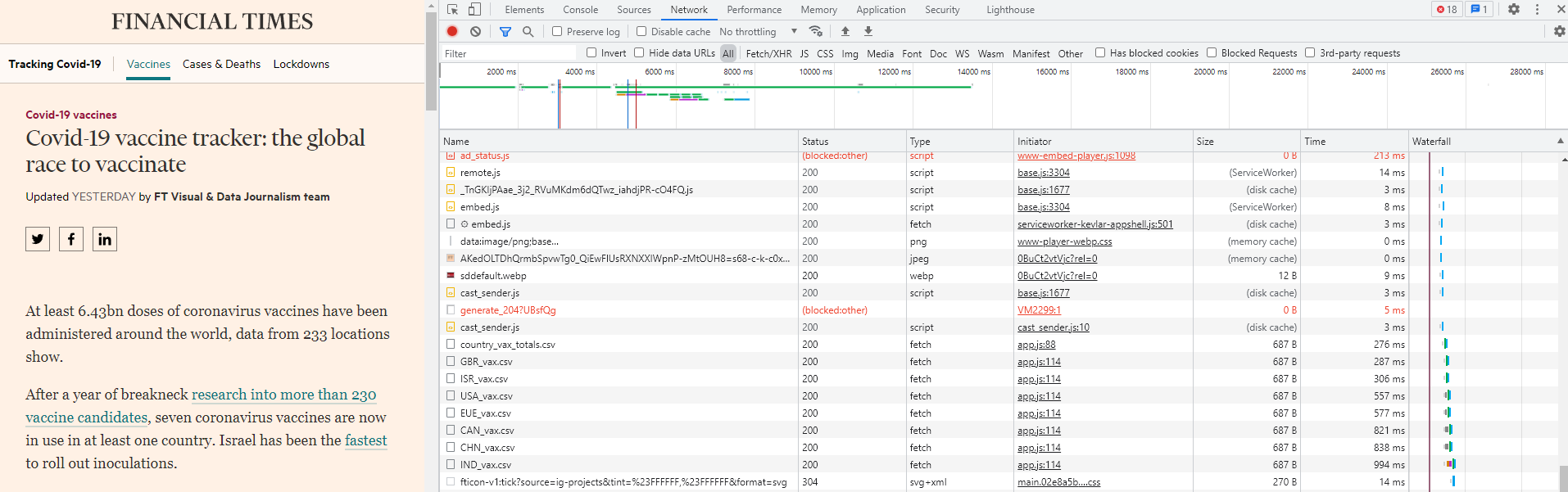Viewport: 1568px width, 492px height.
Task: Toggle the device toolbar icon
Action: [474, 10]
